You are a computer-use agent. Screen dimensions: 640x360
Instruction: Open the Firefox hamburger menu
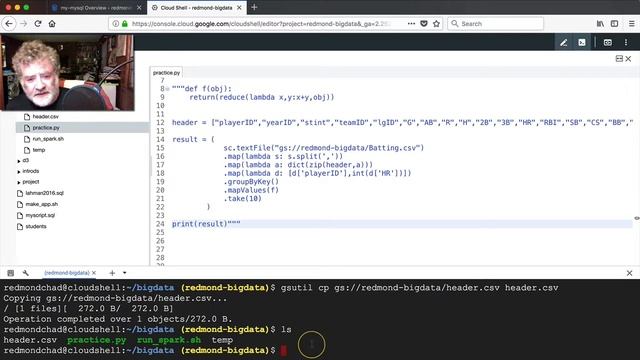click(631, 24)
